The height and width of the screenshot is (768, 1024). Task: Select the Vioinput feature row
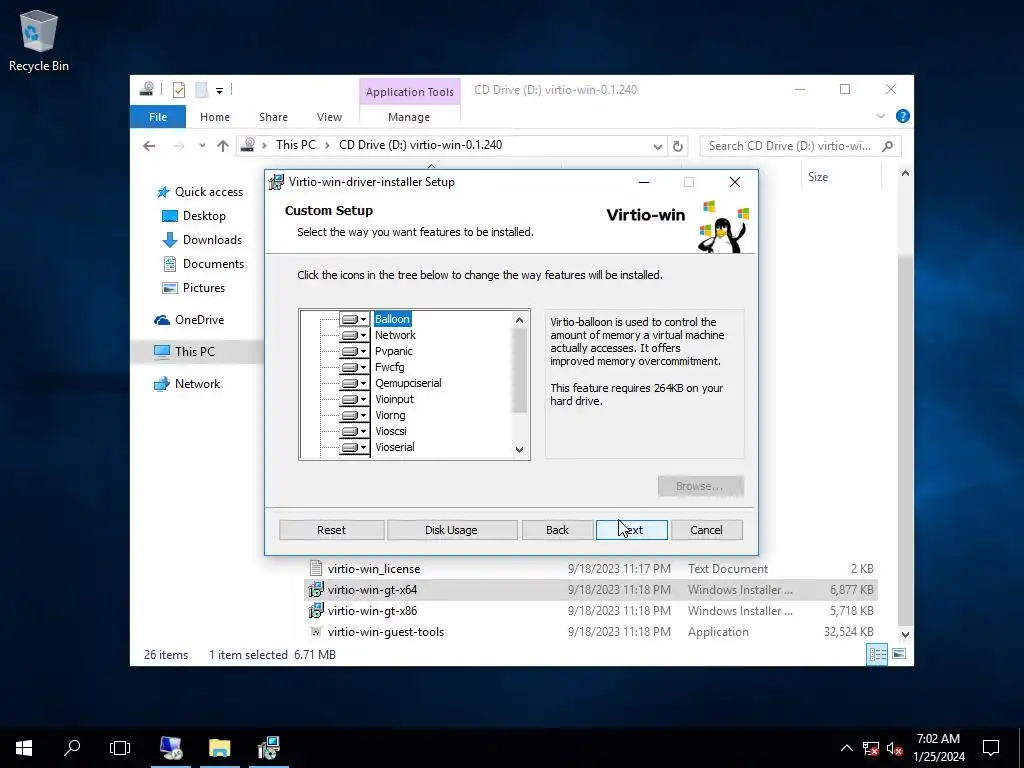pyautogui.click(x=394, y=399)
